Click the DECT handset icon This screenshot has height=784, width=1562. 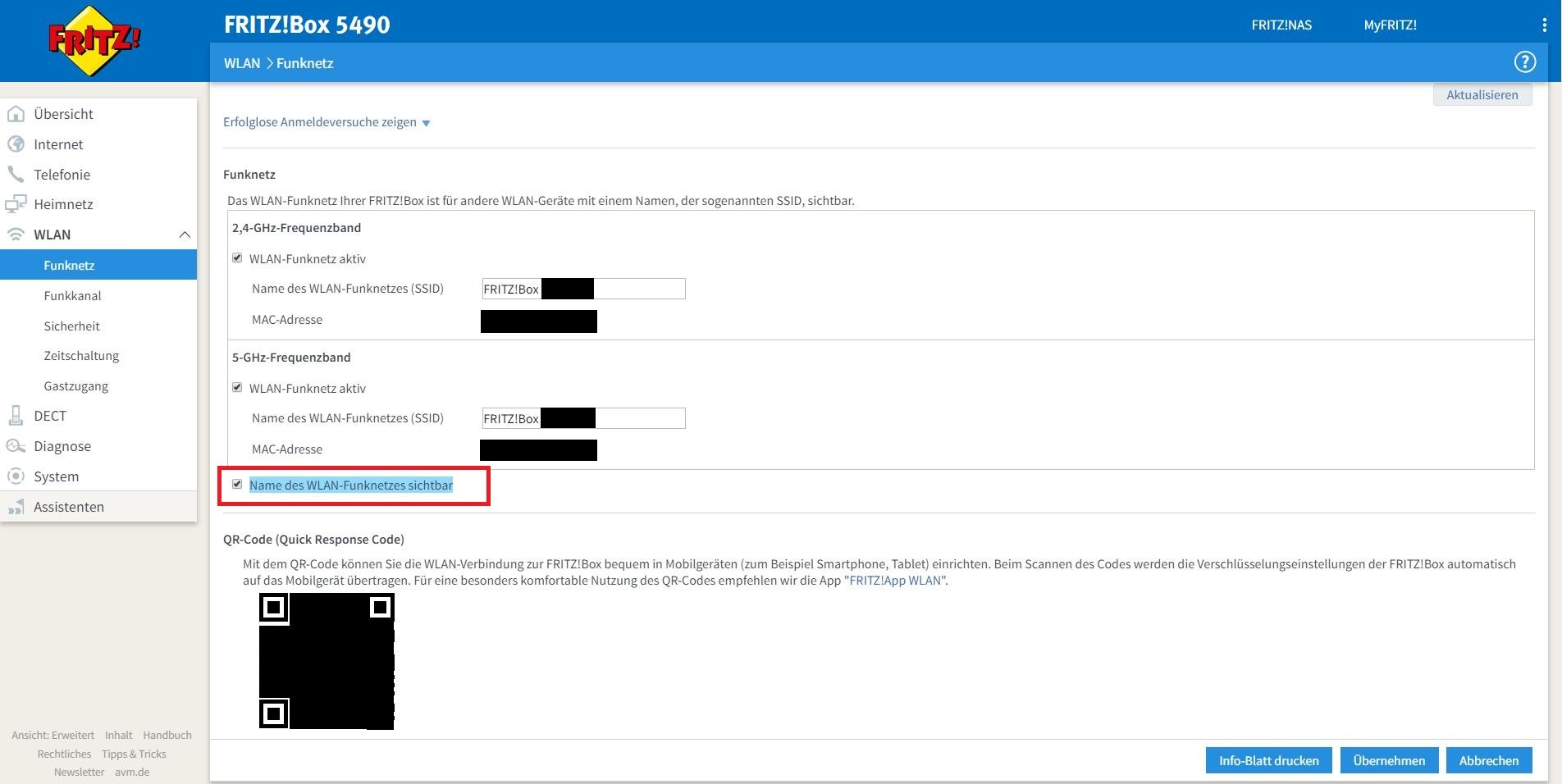point(16,416)
